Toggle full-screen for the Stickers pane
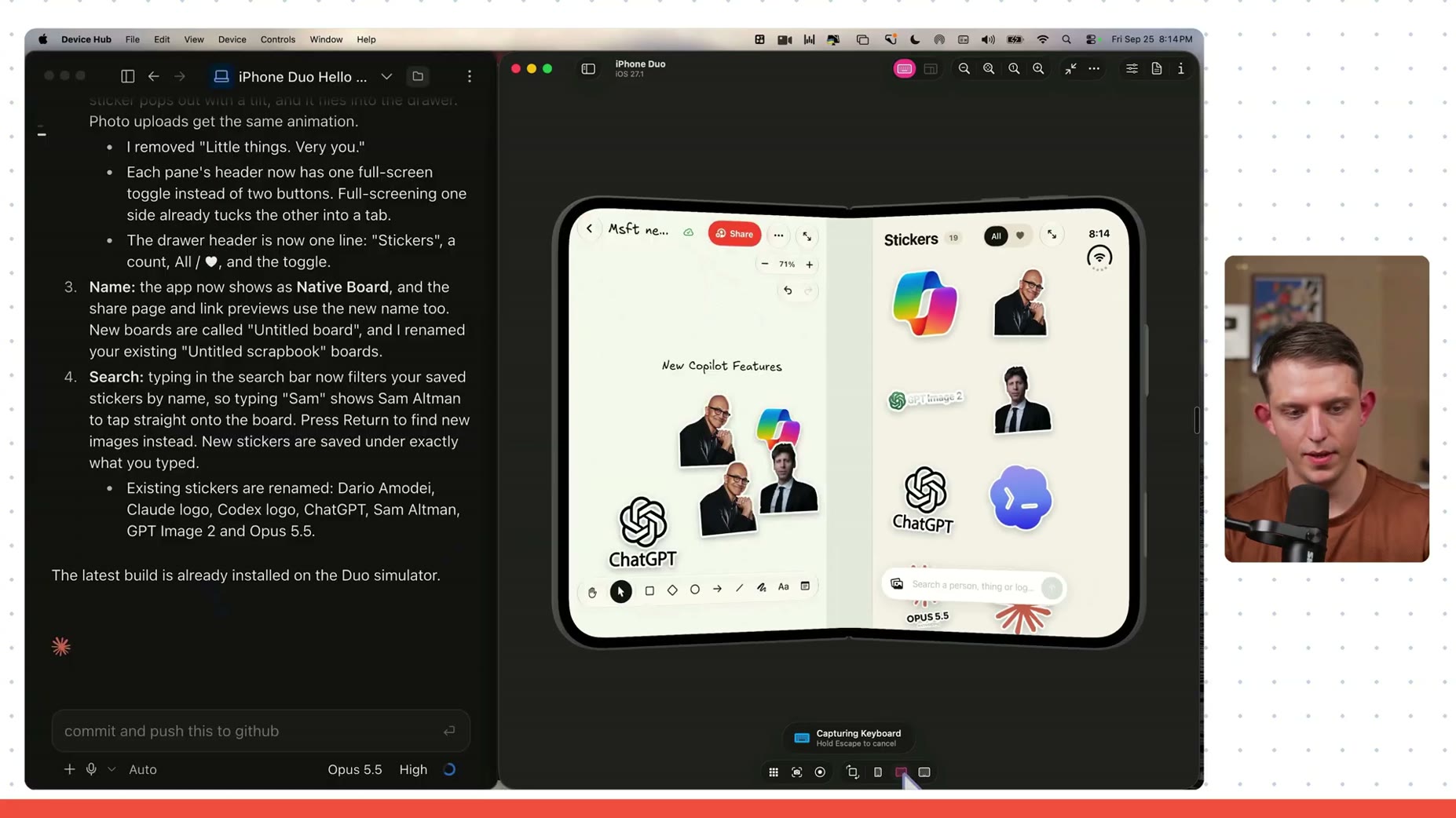 tap(1052, 235)
